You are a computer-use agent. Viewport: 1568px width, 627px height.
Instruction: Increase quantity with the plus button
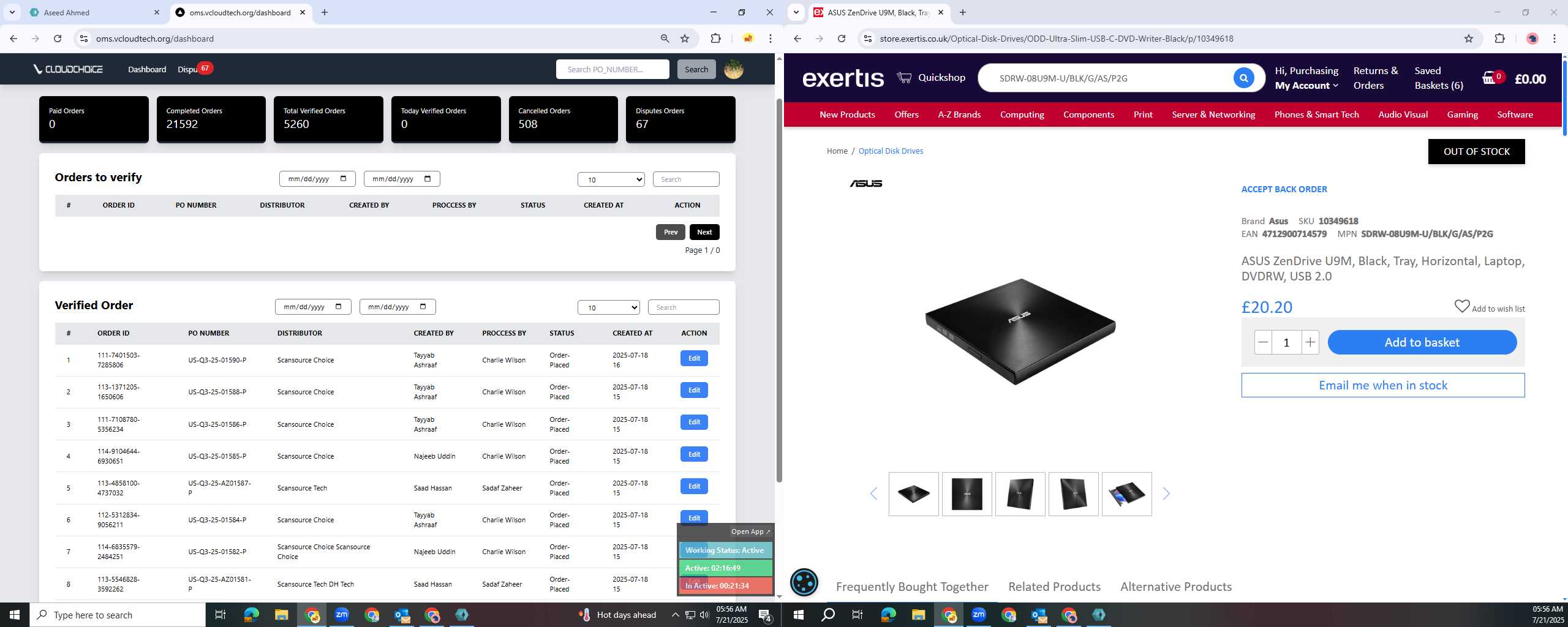pyautogui.click(x=1310, y=342)
